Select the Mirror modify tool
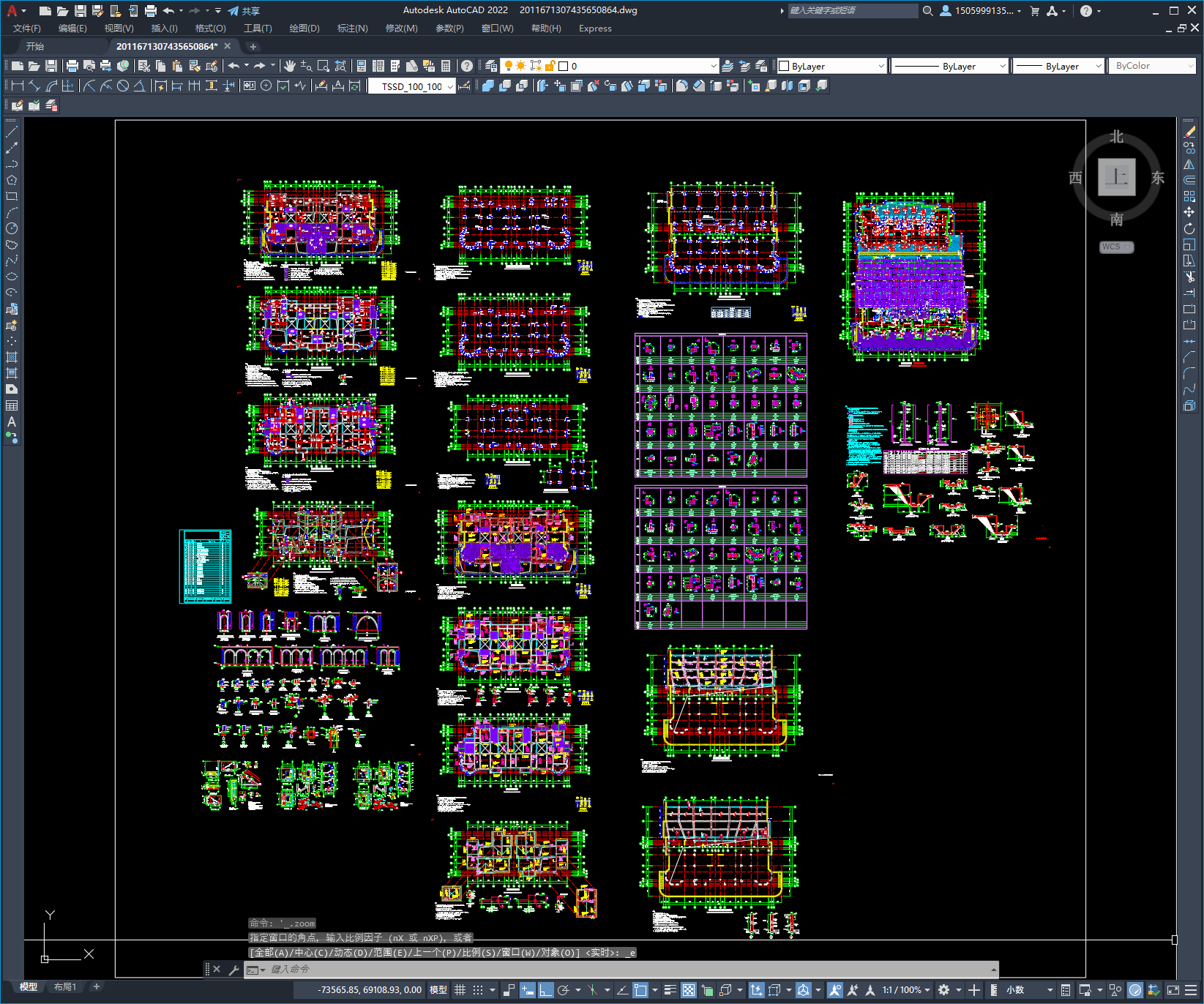Image resolution: width=1204 pixels, height=1004 pixels. 1189,165
